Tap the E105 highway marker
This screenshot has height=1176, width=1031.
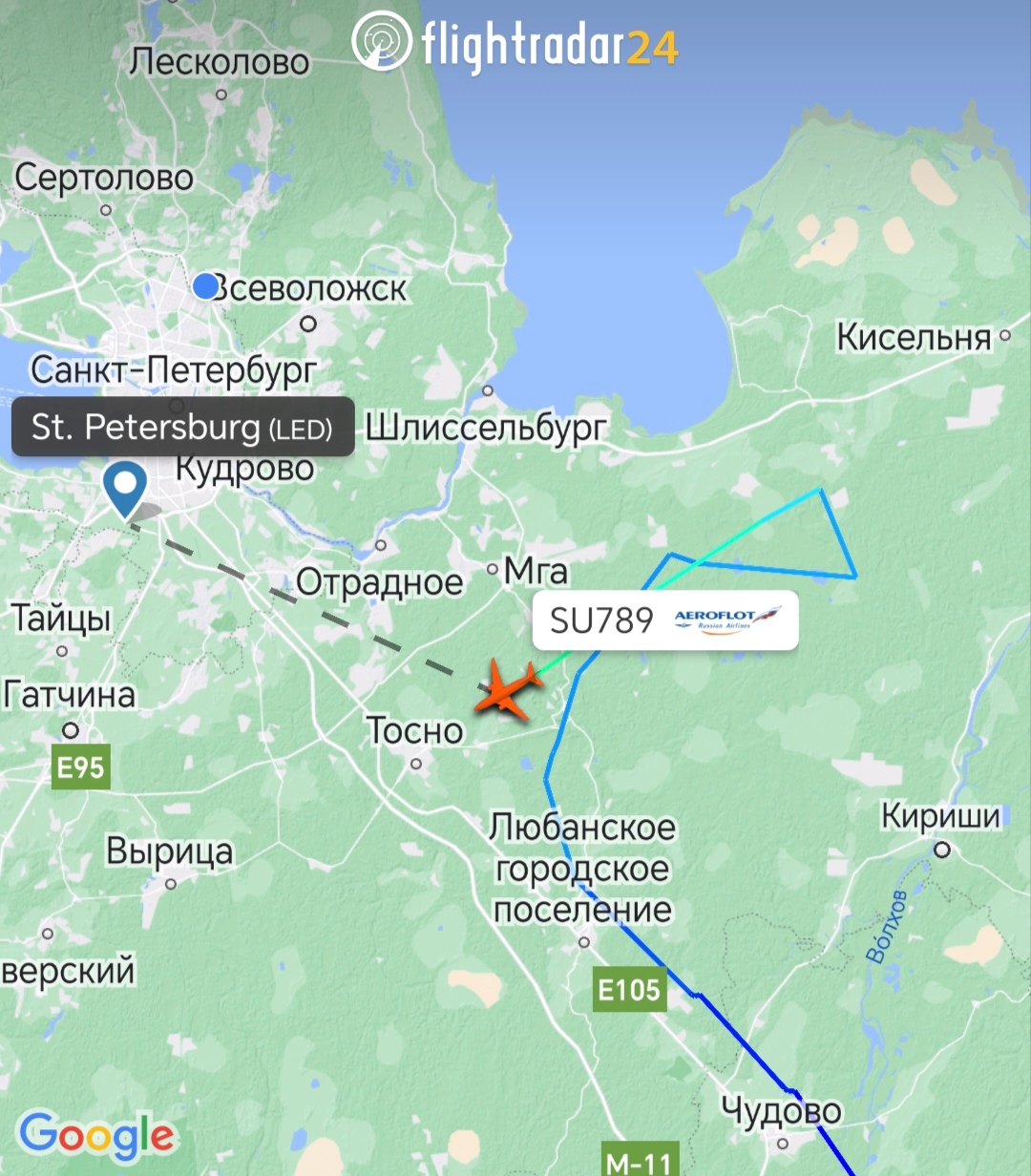point(629,989)
